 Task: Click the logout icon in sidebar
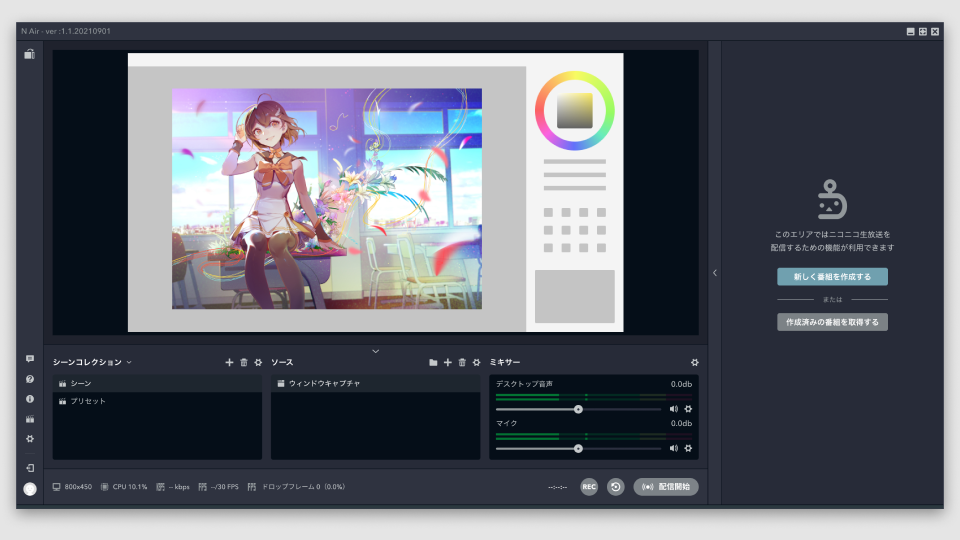click(x=29, y=468)
